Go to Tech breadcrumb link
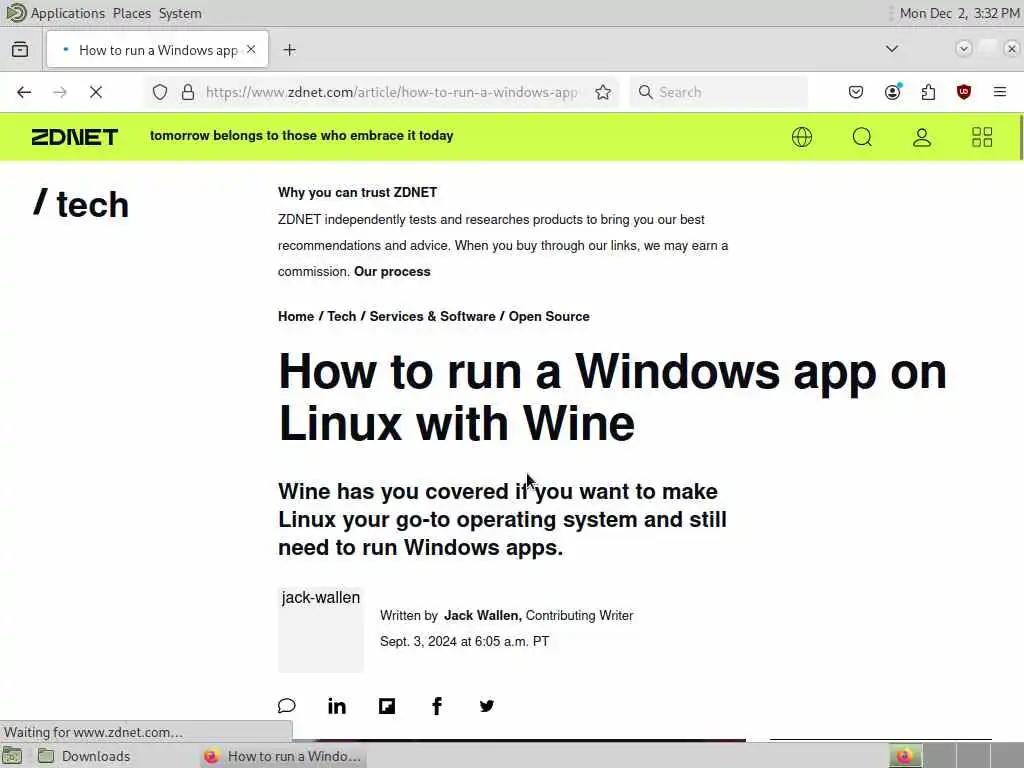Screen dimensions: 1024x768 point(342,316)
